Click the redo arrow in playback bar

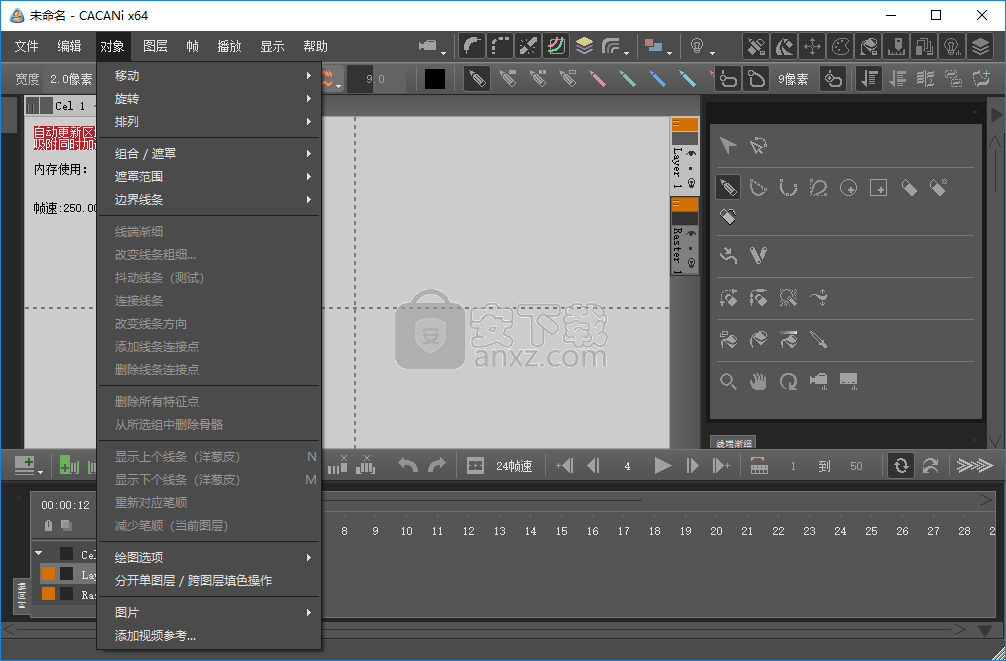[437, 466]
